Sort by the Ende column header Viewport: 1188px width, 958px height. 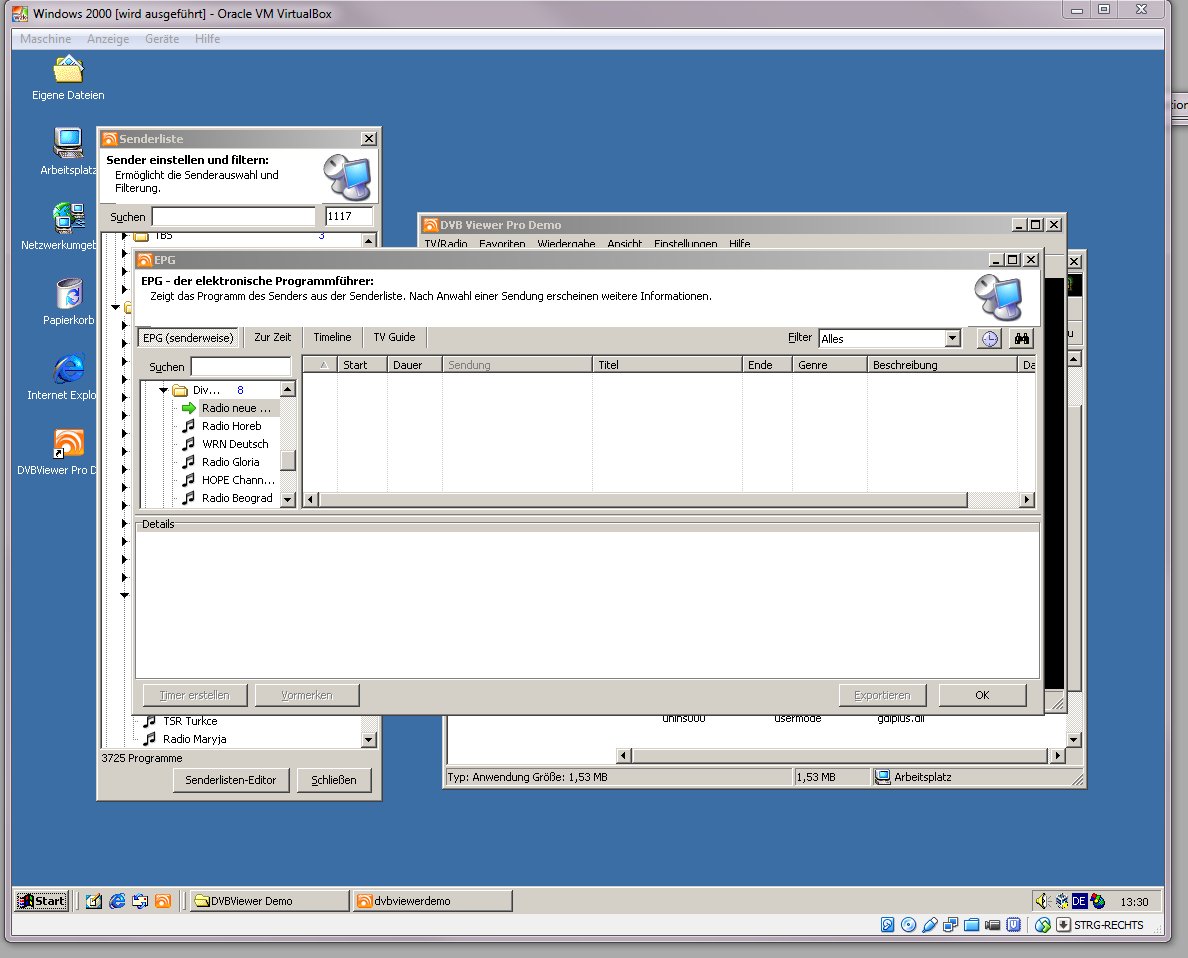pos(767,365)
